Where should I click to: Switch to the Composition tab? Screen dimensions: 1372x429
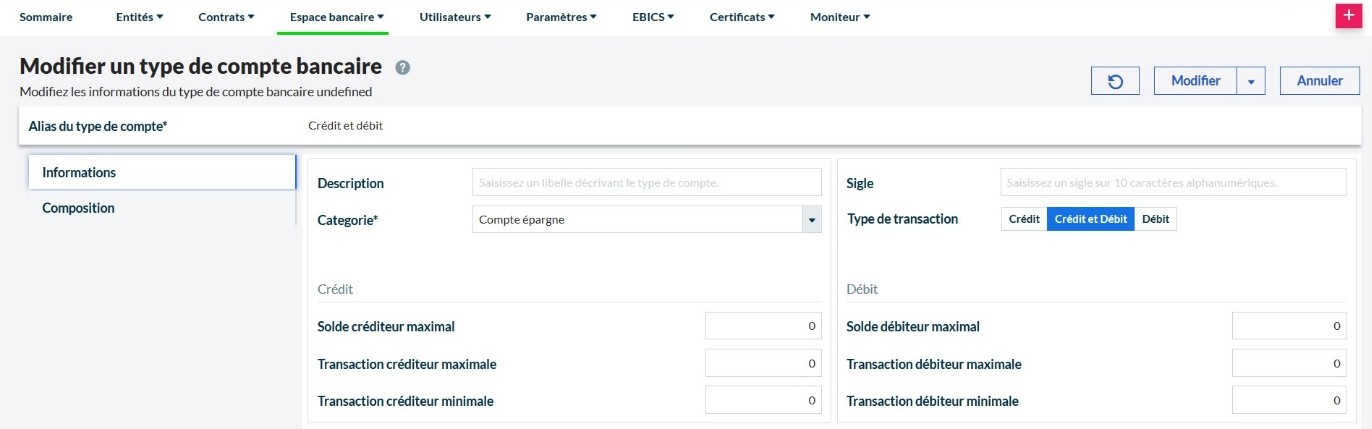tap(78, 208)
